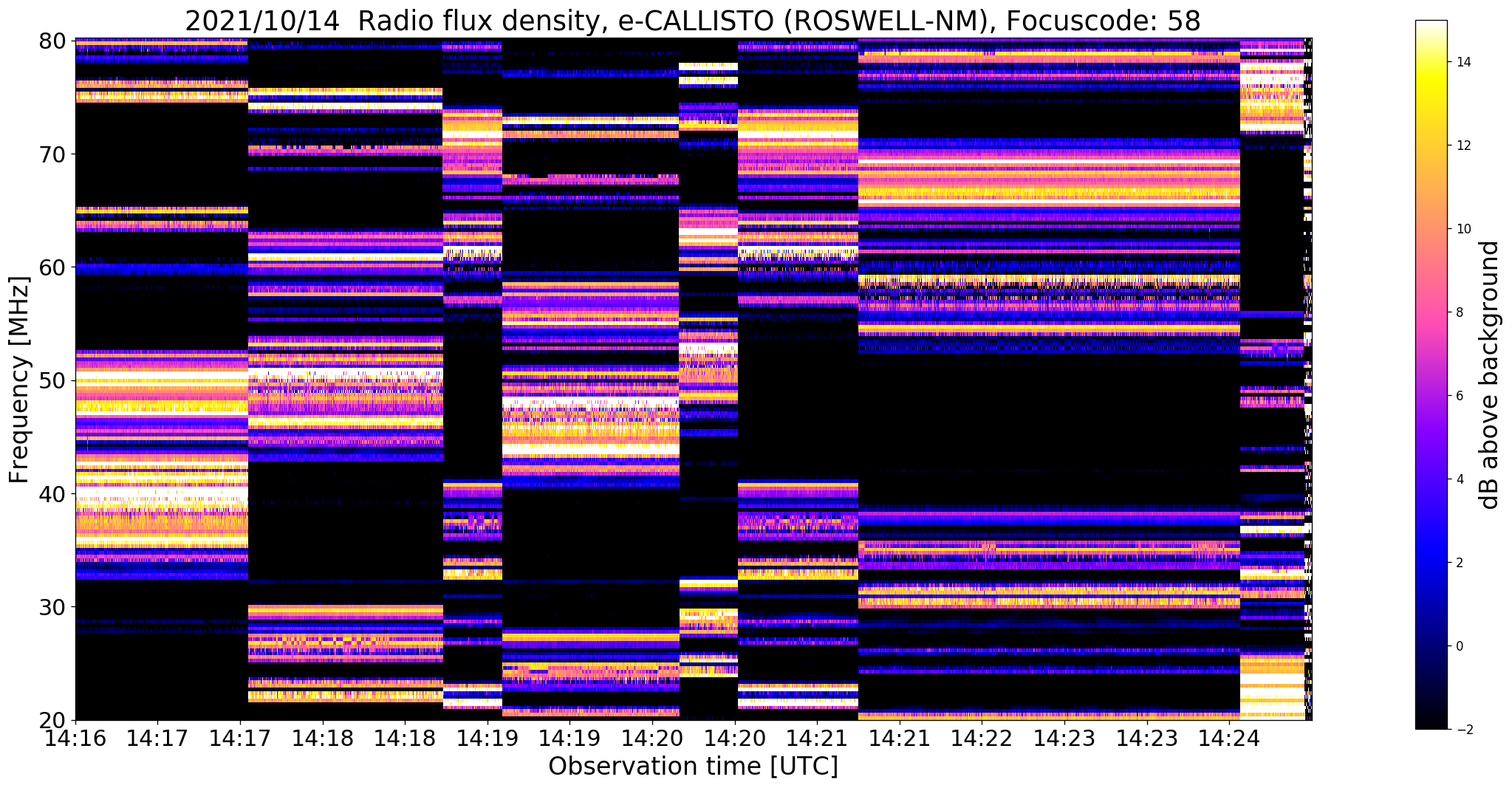Click the 14:16 time tick label
This screenshot has height=788, width=1512.
point(75,737)
